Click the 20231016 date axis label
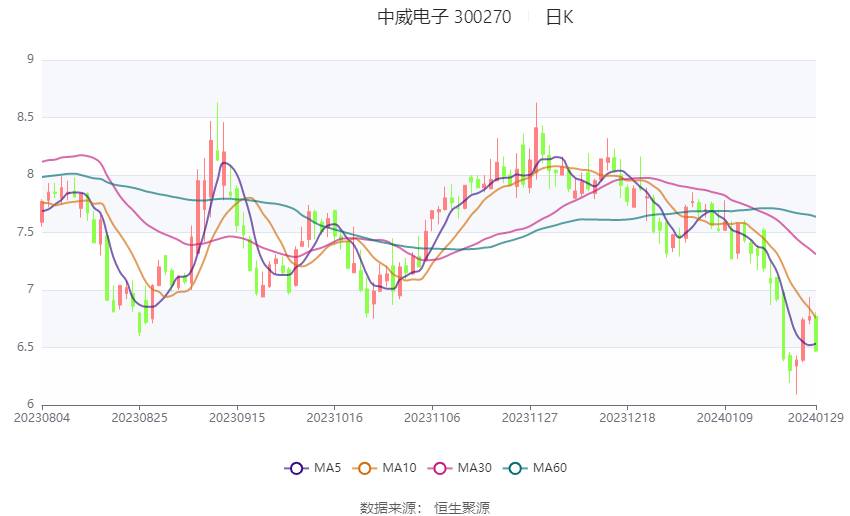Screen dimensions: 850x516 [x=334, y=418]
